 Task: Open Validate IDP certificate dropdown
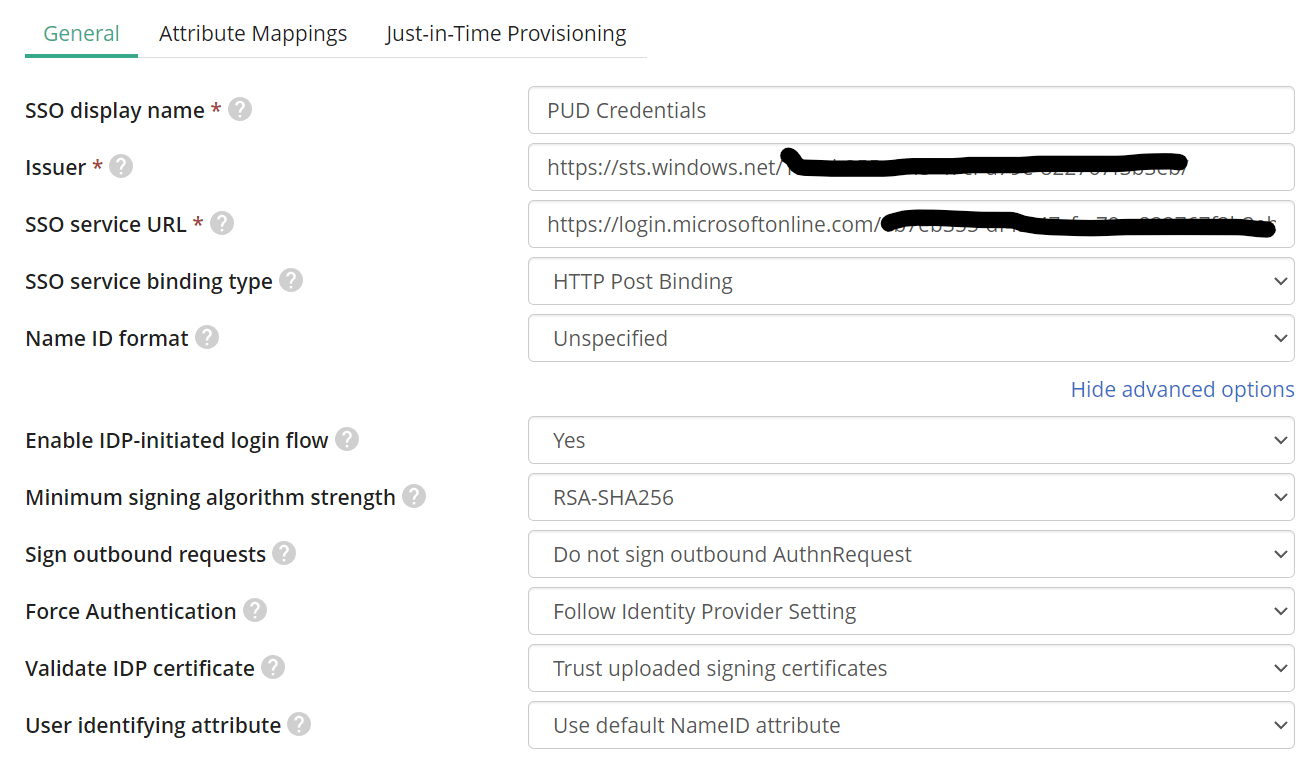tap(911, 669)
